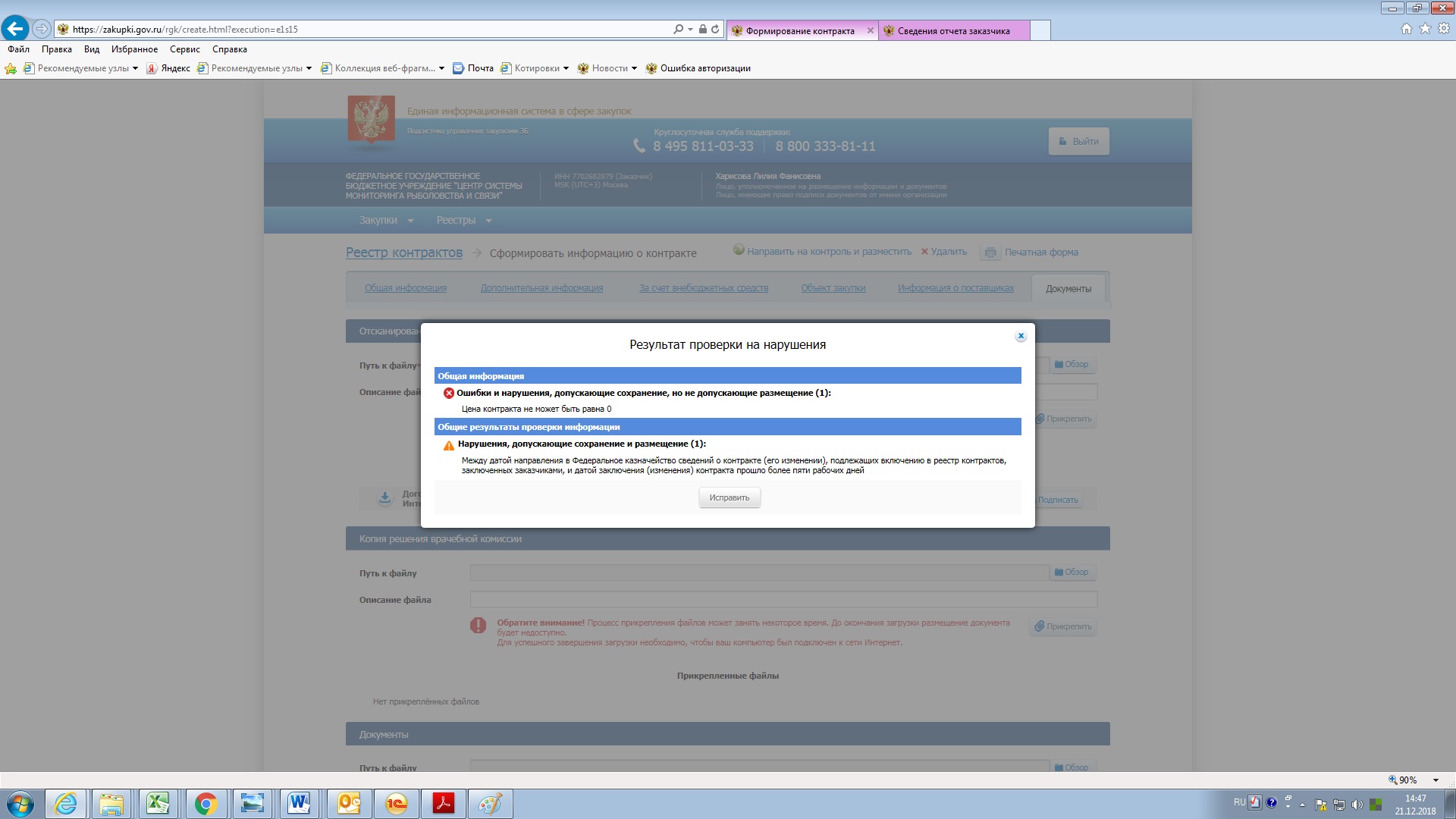
Task: Open the Сервис menu
Action: (184, 49)
